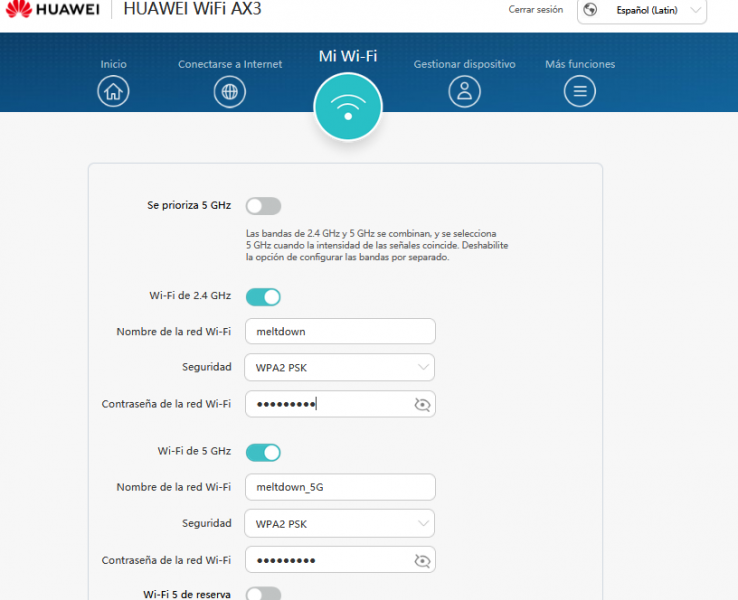
Task: Open 2.4 GHz Seguridad WPA2 PSK dropdown
Action: tap(339, 367)
